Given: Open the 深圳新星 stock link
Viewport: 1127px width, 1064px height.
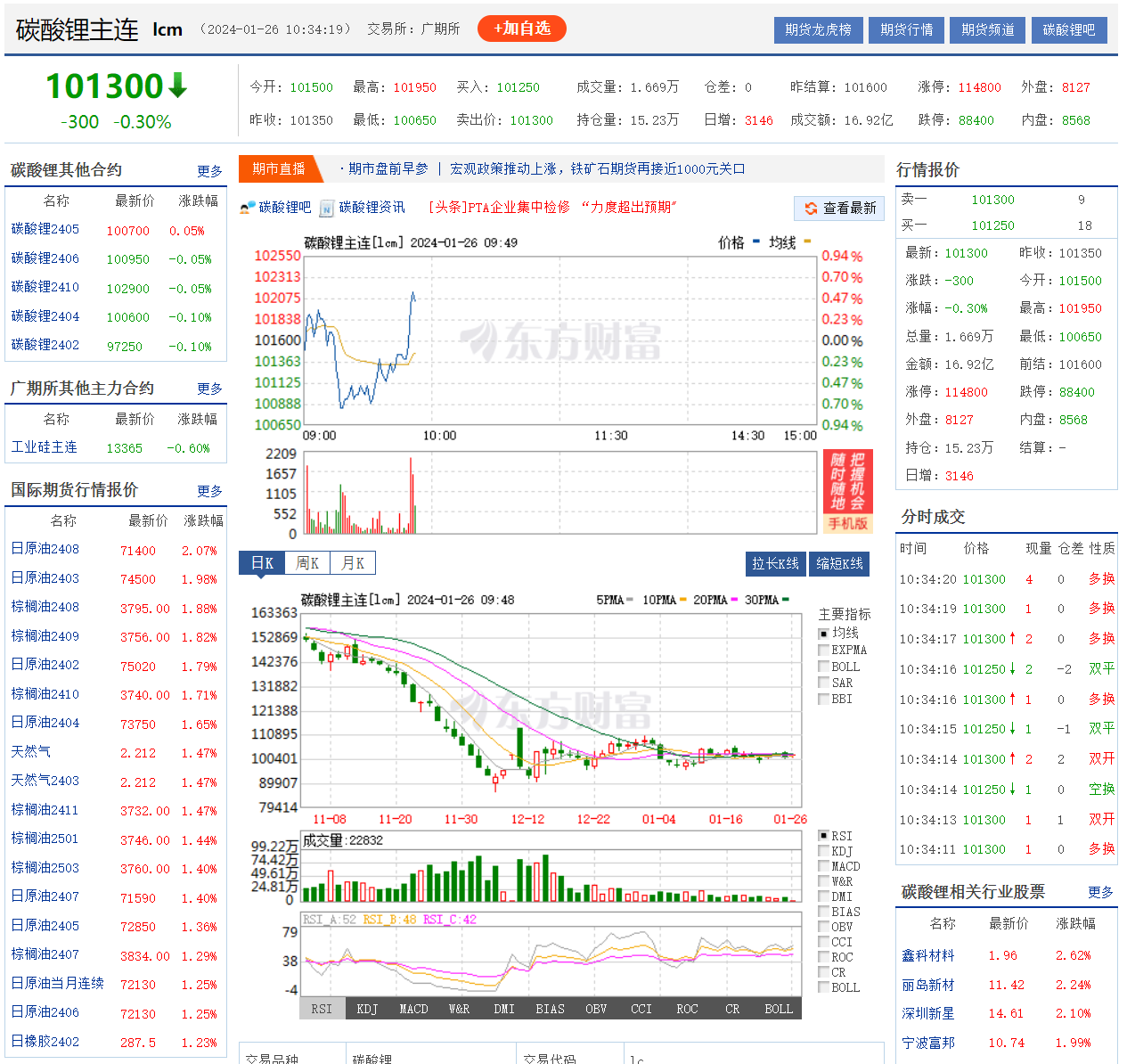Looking at the screenshot, I should [928, 1013].
